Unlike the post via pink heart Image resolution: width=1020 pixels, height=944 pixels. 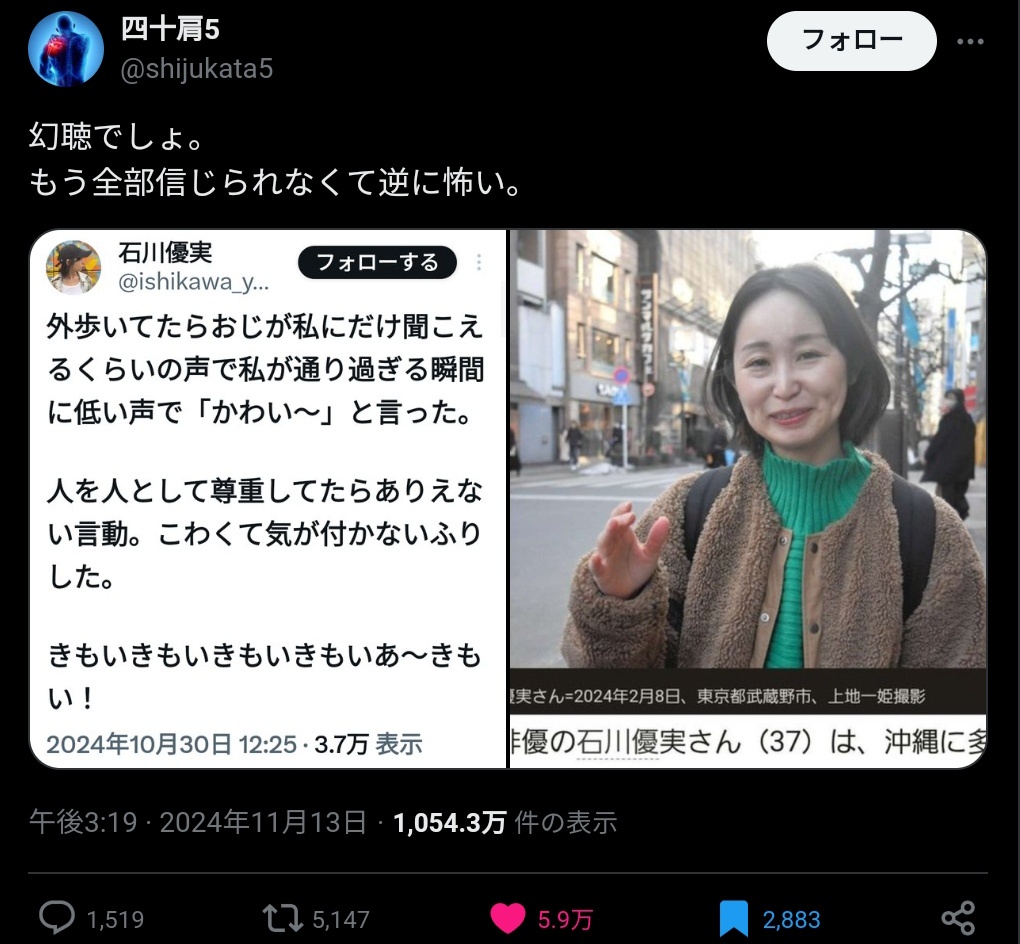pyautogui.click(x=507, y=919)
